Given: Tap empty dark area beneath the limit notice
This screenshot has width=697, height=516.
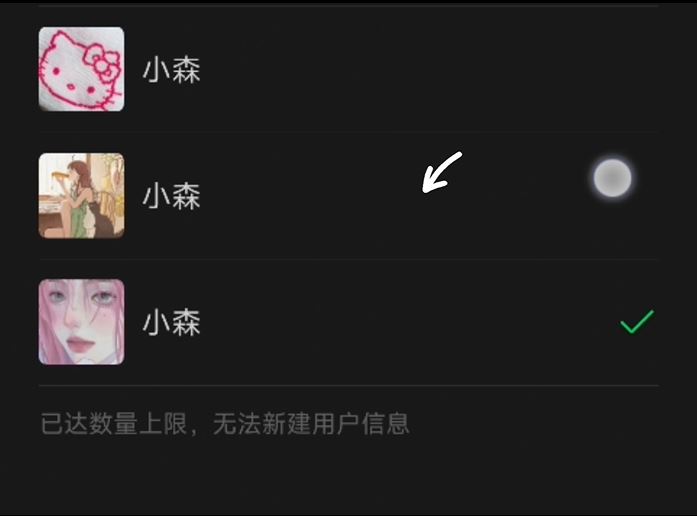Looking at the screenshot, I should click(x=348, y=478).
